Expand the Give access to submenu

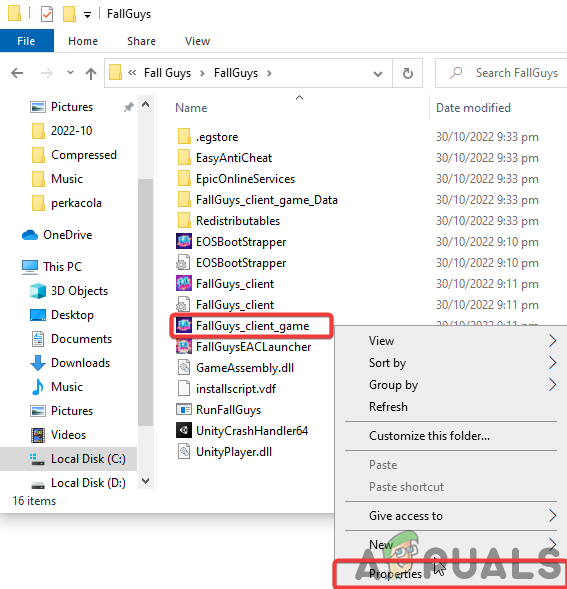[x=451, y=516]
